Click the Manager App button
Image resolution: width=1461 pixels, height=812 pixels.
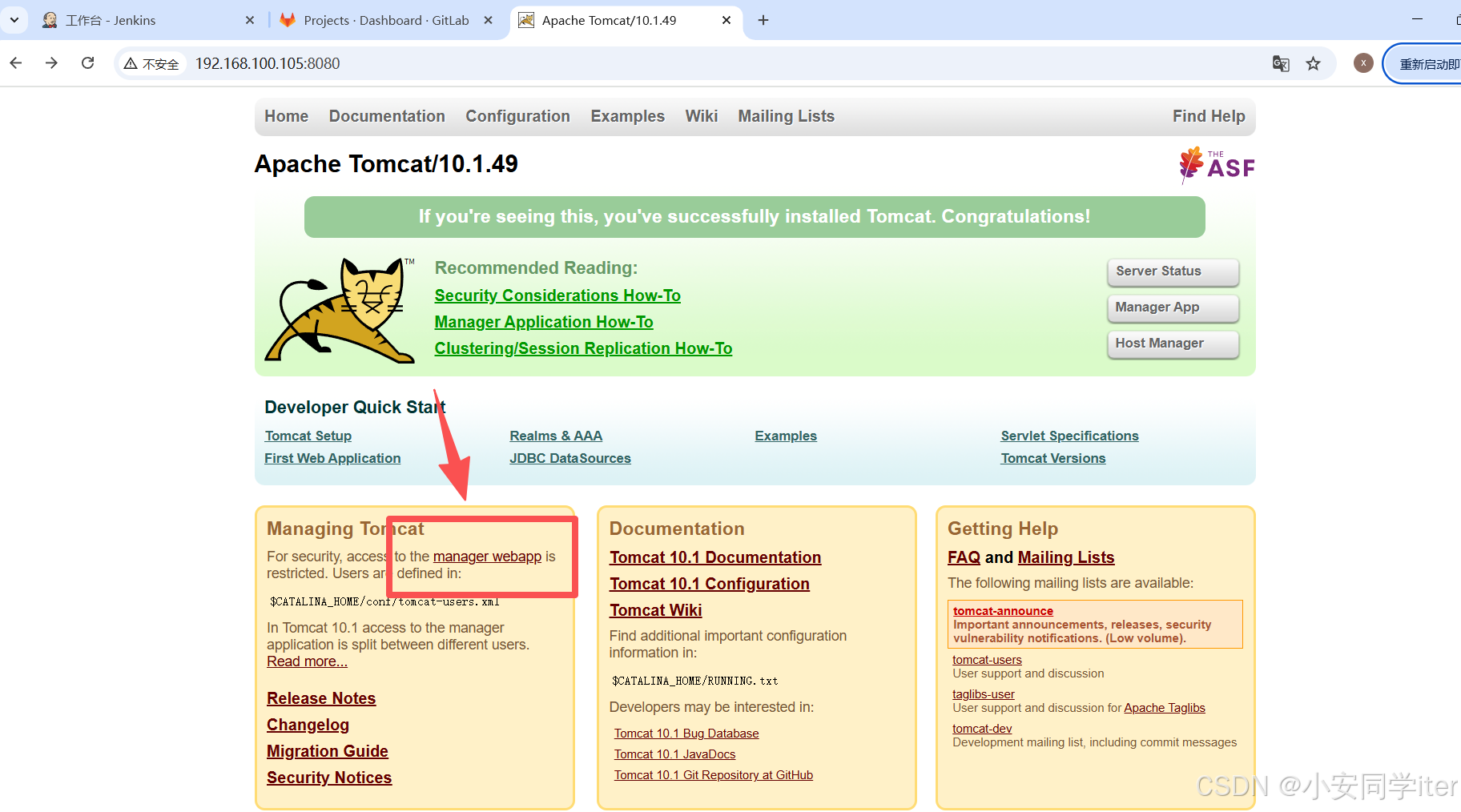point(1173,308)
